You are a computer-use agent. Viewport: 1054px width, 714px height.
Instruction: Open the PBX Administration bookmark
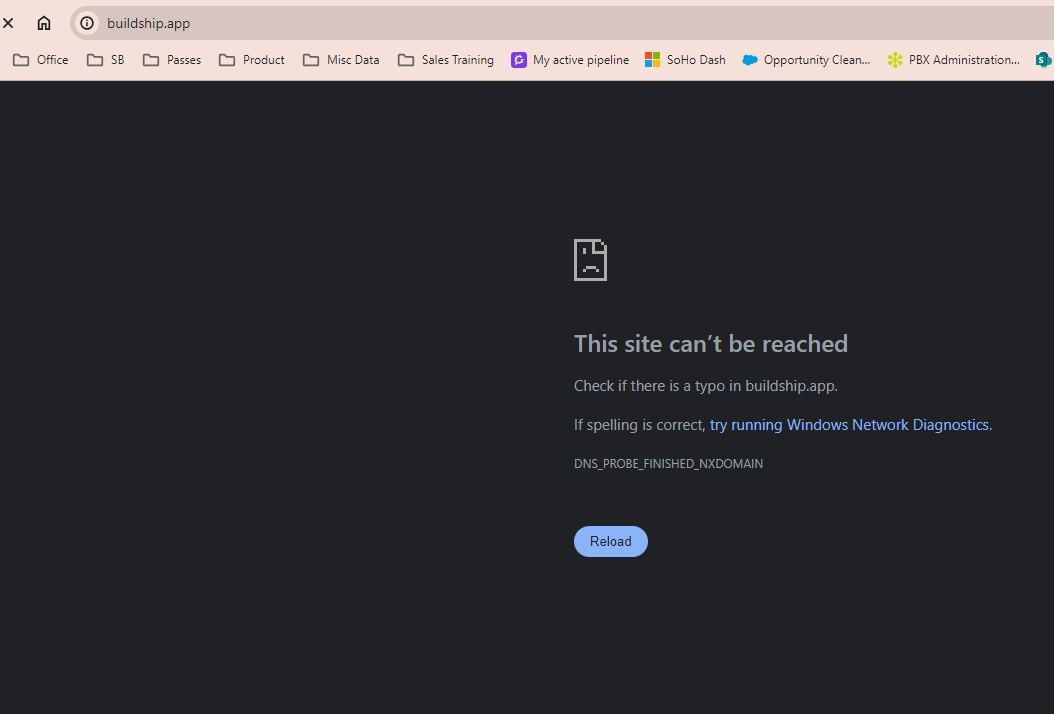pos(953,60)
